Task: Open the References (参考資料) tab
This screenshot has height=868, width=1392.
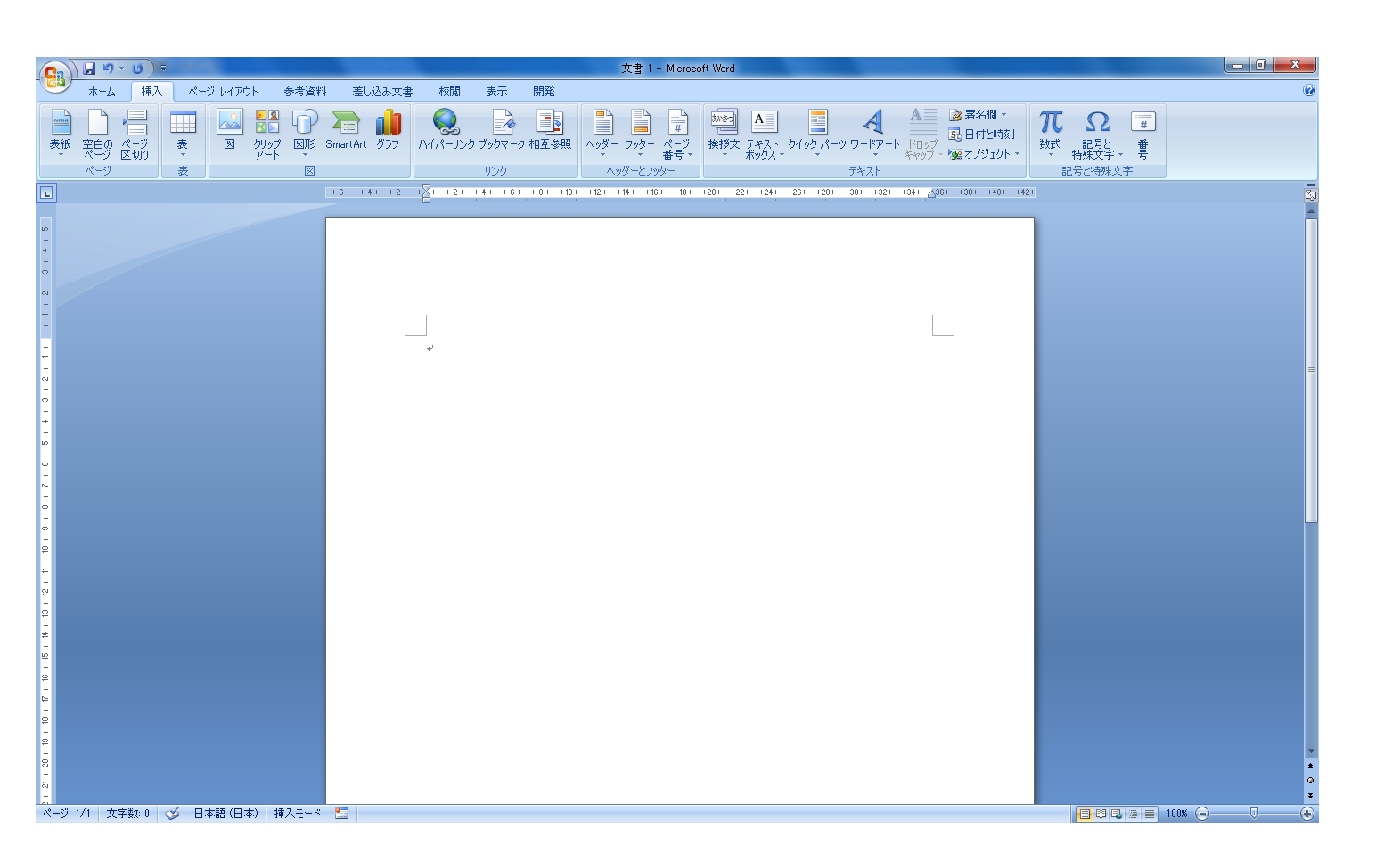Action: click(305, 91)
